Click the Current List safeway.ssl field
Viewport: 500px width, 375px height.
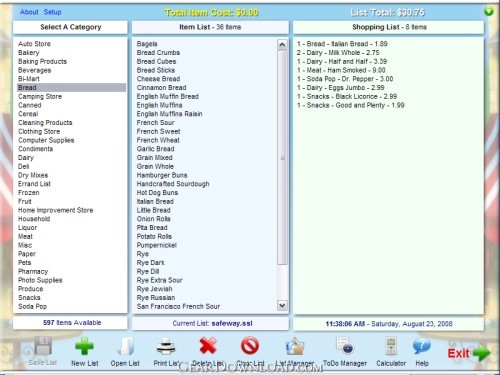210,323
